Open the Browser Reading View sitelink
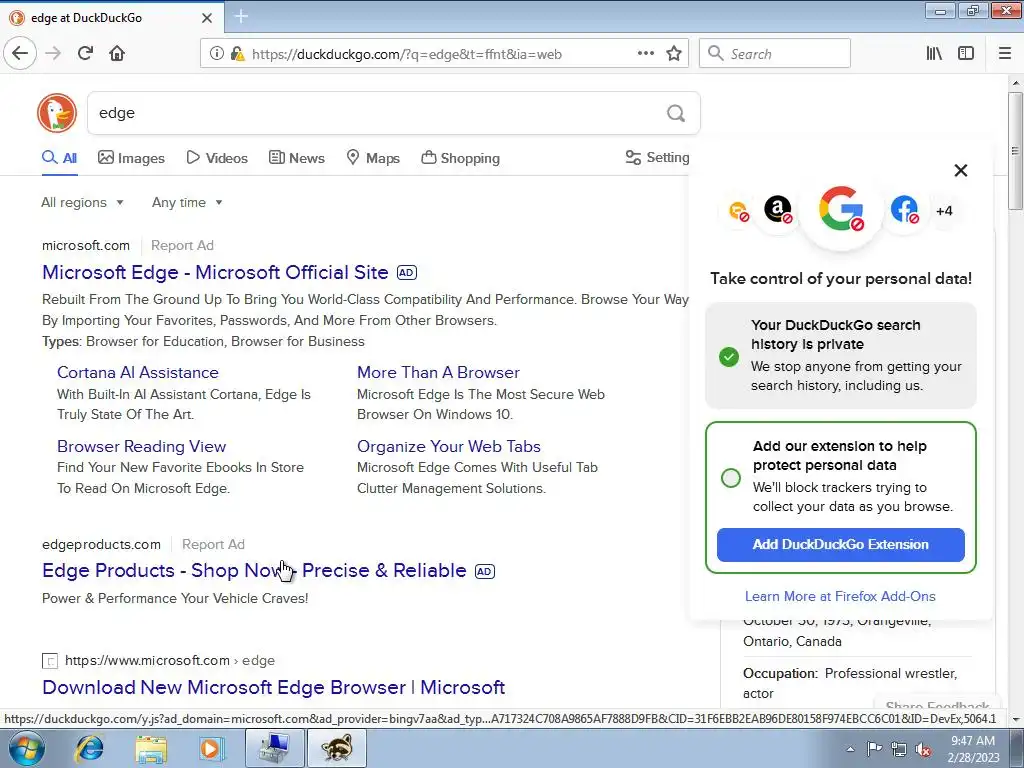Image resolution: width=1024 pixels, height=768 pixels. 141,446
